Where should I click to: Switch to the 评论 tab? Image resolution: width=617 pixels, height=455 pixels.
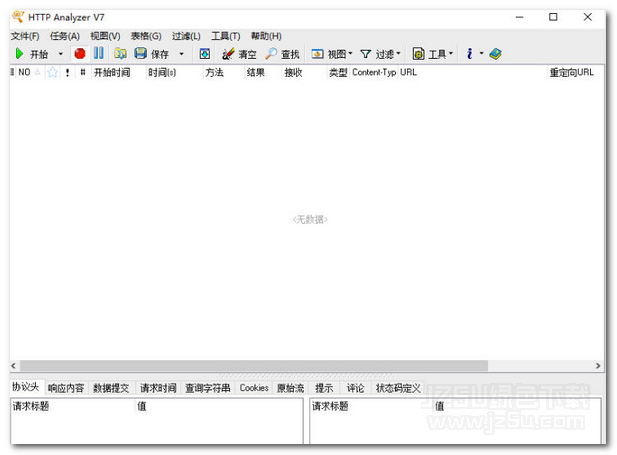355,388
